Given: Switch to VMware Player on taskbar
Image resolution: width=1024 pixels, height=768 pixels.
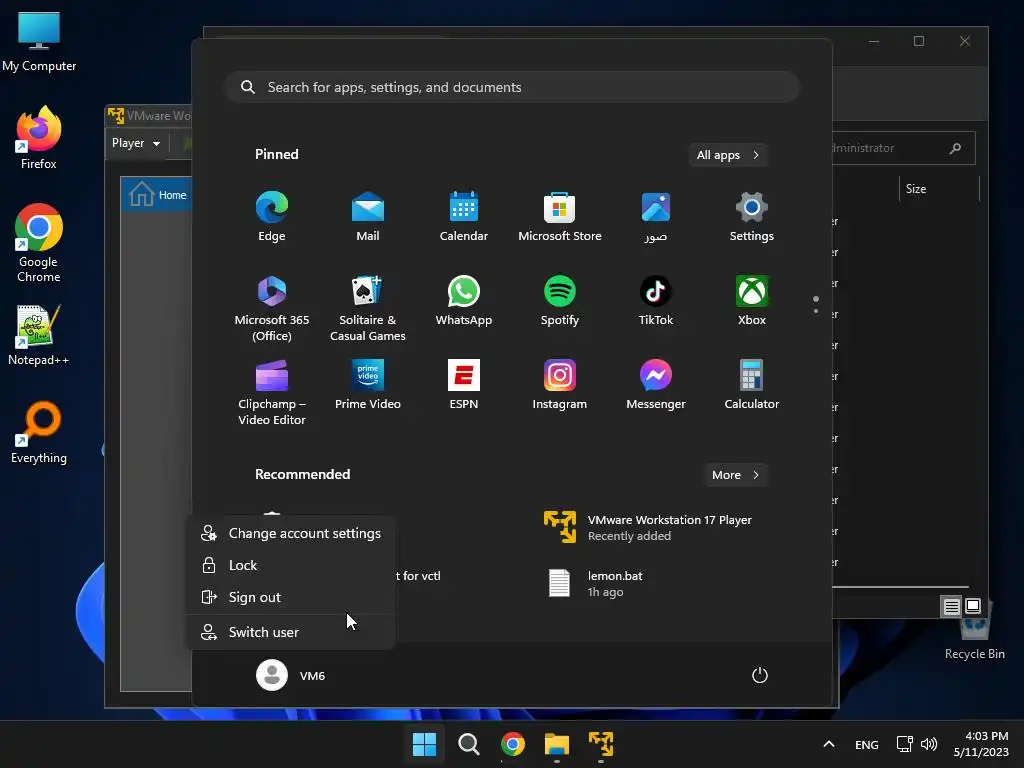Looking at the screenshot, I should [601, 744].
